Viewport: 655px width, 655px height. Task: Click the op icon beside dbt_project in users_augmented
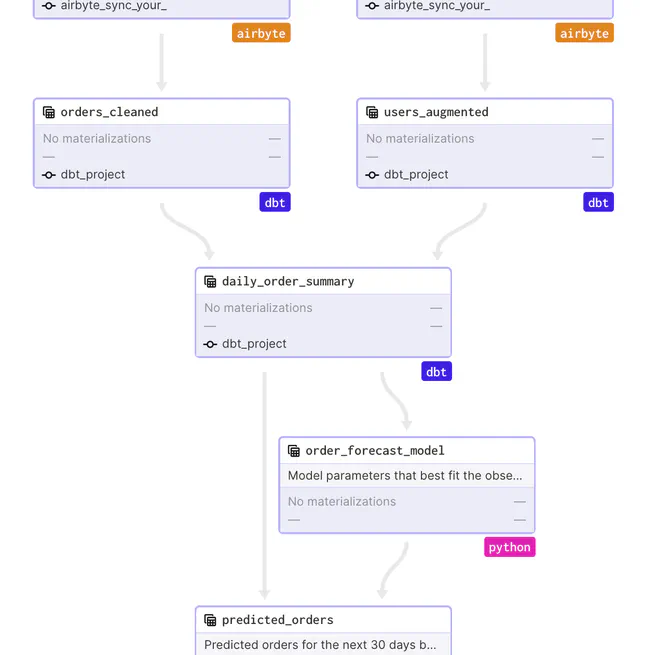[x=372, y=175]
